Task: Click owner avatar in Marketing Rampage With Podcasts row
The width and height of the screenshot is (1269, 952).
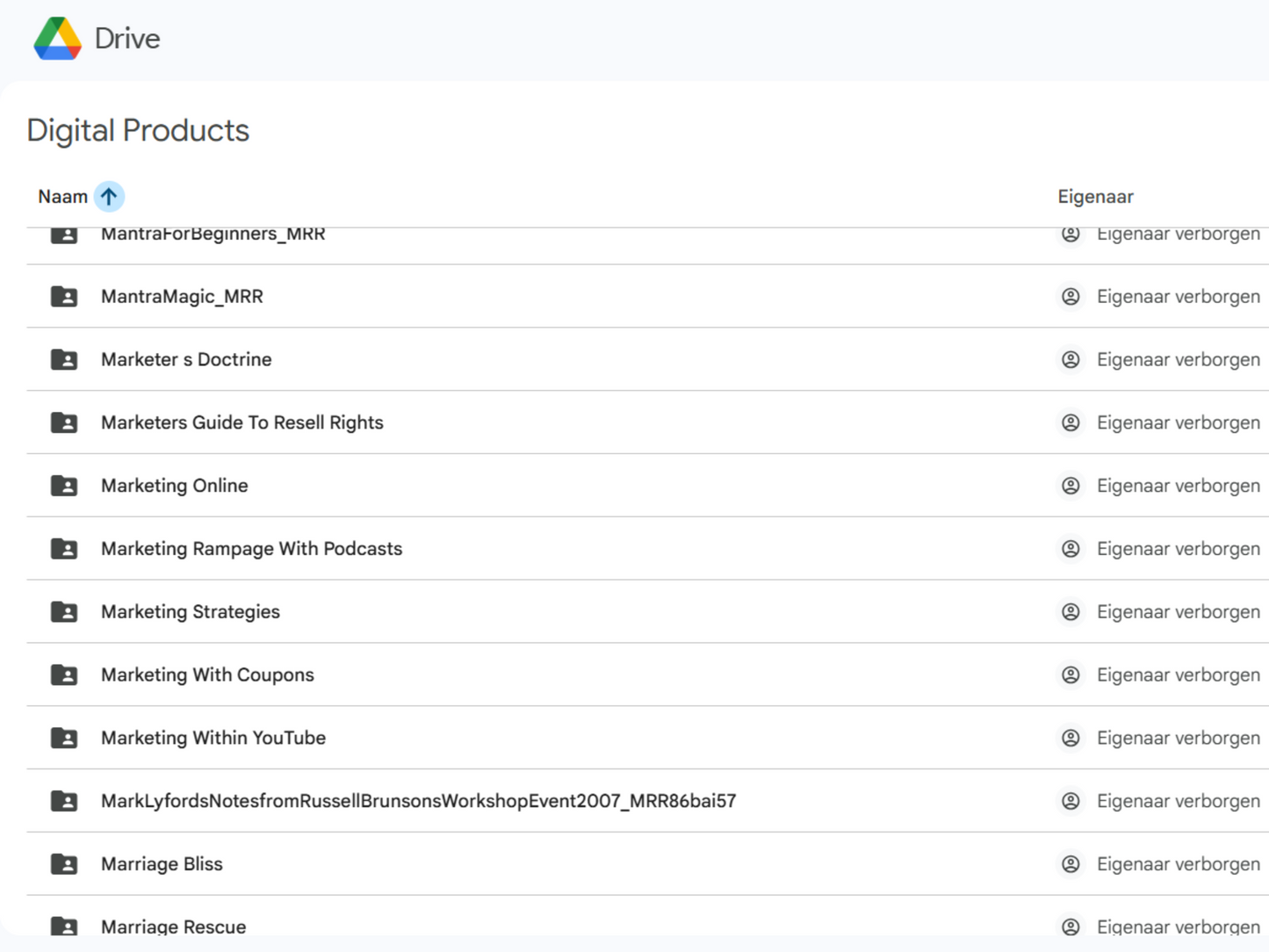Action: click(x=1071, y=549)
